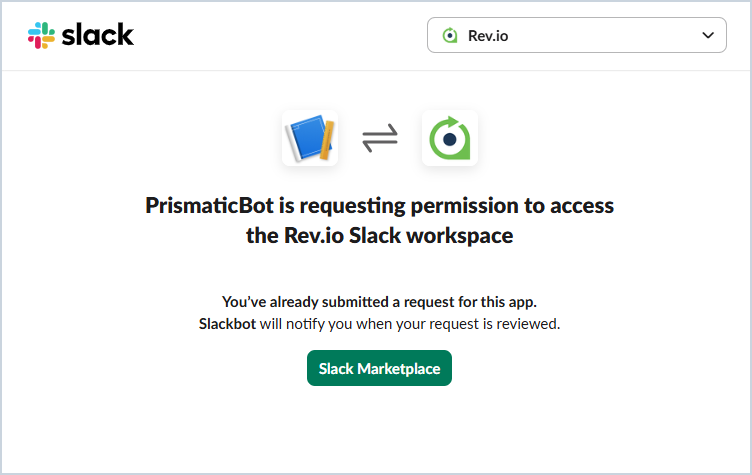The image size is (752, 475).
Task: Click the bold Slackbot name
Action: tap(227, 324)
